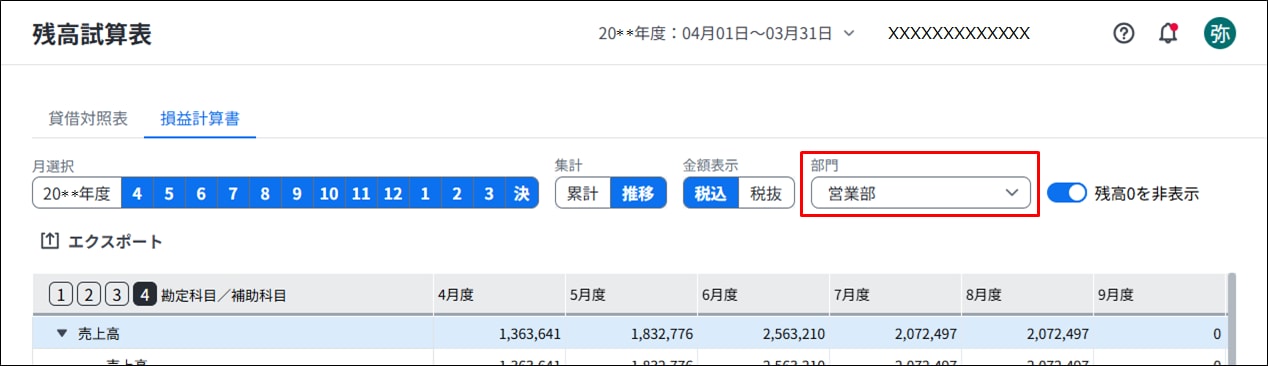
Task: Select the 損益計算書 tab
Action: tap(200, 118)
